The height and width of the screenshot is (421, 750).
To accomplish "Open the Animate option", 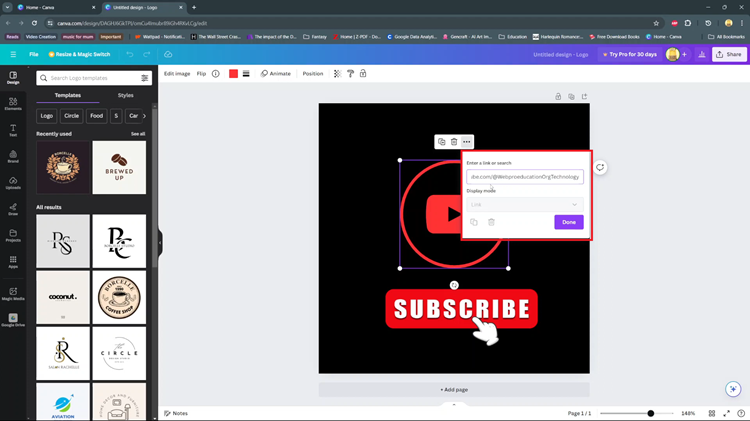I will coord(276,74).
